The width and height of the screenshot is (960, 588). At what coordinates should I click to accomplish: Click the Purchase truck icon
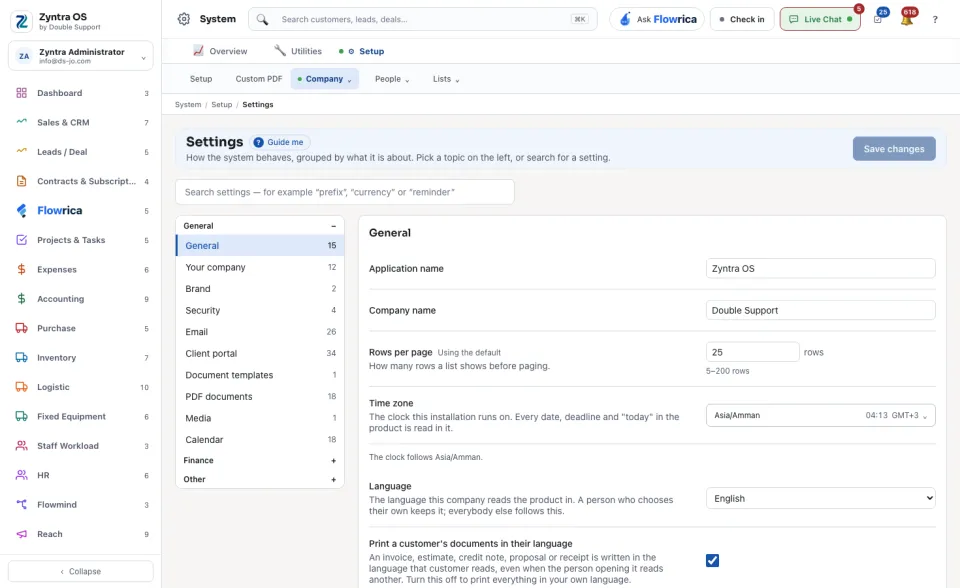pyautogui.click(x=21, y=328)
